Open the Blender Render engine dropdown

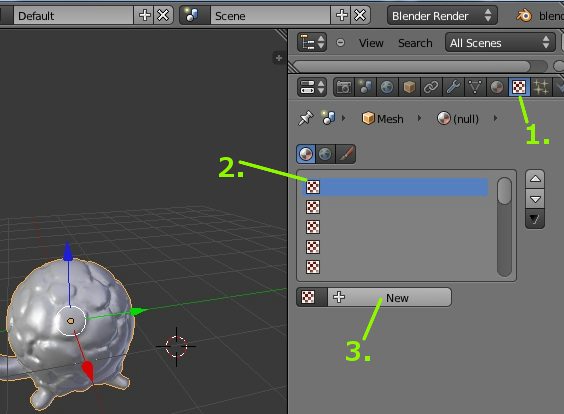442,16
